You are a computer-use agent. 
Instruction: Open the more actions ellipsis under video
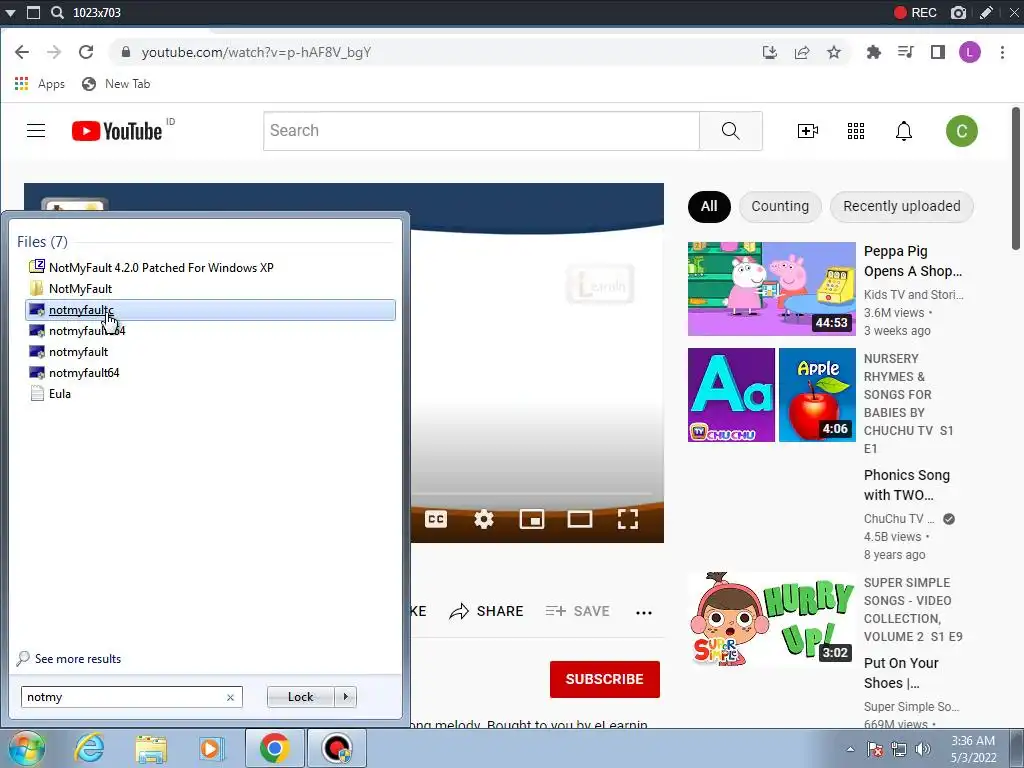point(644,612)
